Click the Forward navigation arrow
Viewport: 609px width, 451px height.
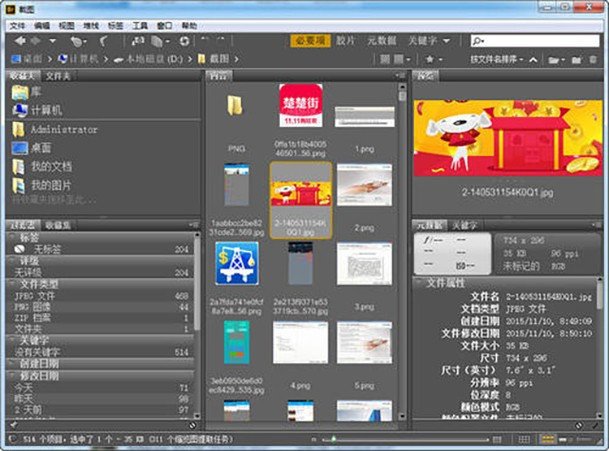coord(36,42)
